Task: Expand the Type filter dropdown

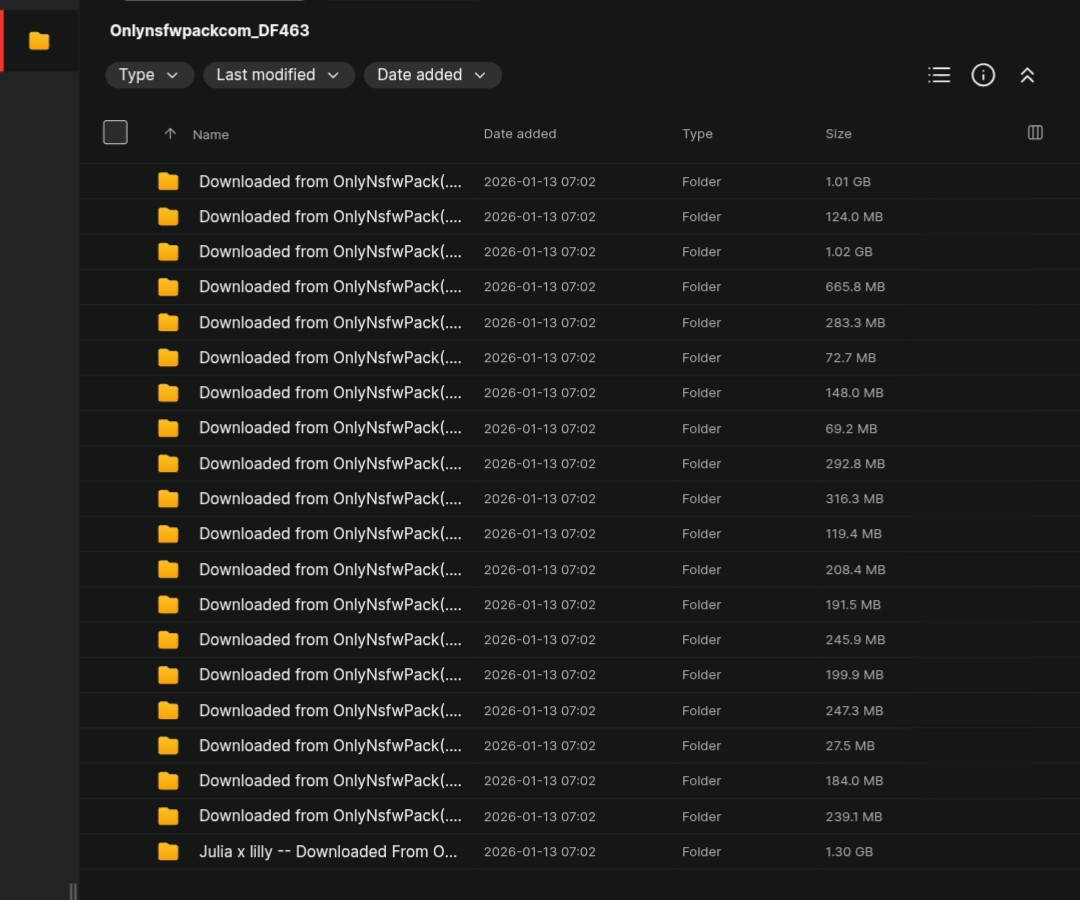Action: pos(149,75)
